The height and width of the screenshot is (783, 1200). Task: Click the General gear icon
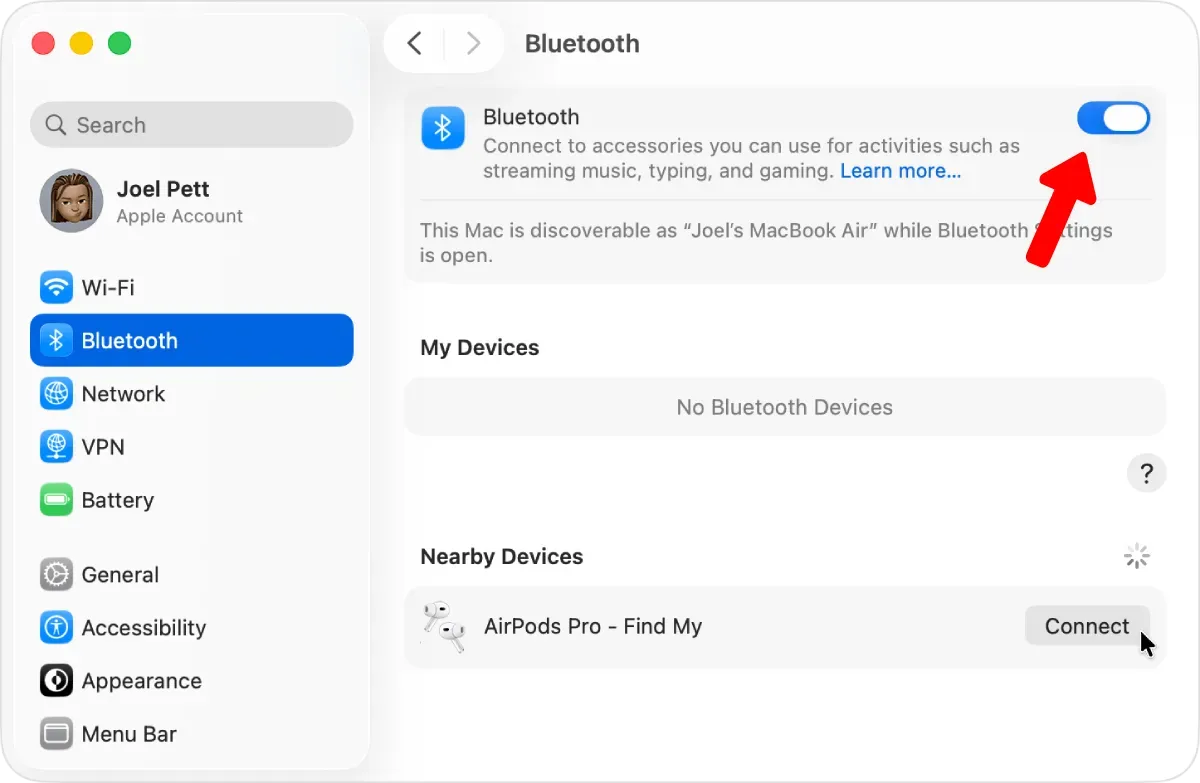[x=56, y=575]
